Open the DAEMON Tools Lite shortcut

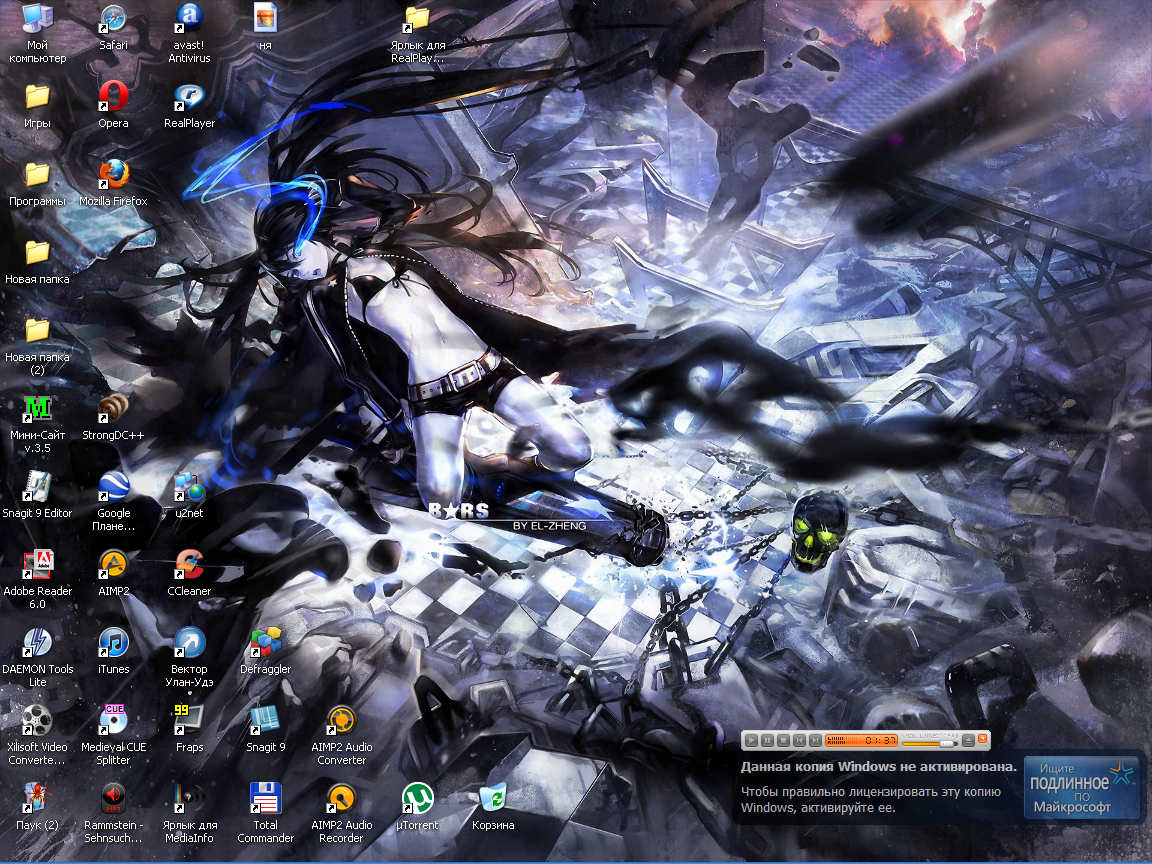point(37,658)
